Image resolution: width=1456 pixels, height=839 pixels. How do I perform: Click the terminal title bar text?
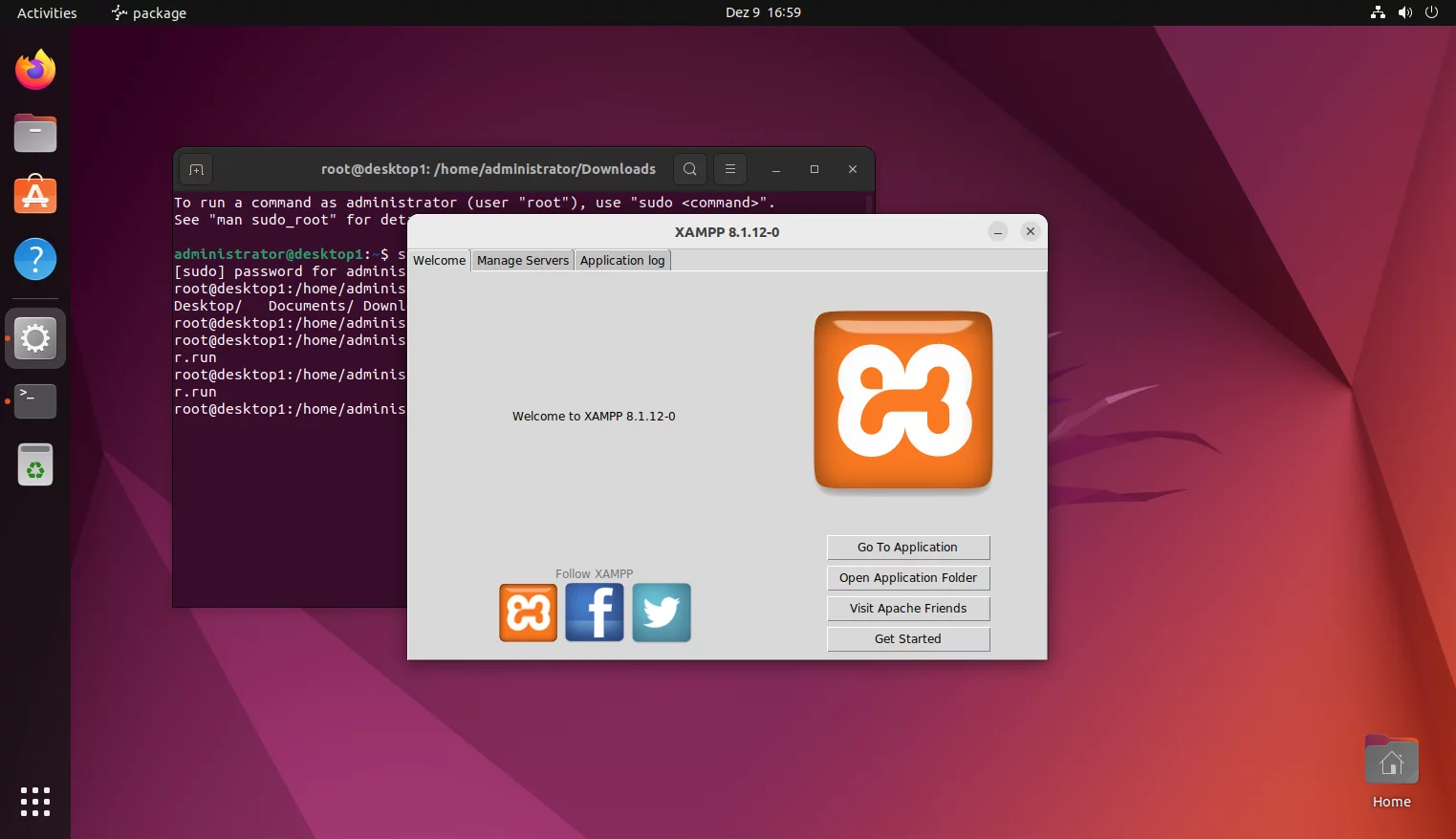[489, 169]
